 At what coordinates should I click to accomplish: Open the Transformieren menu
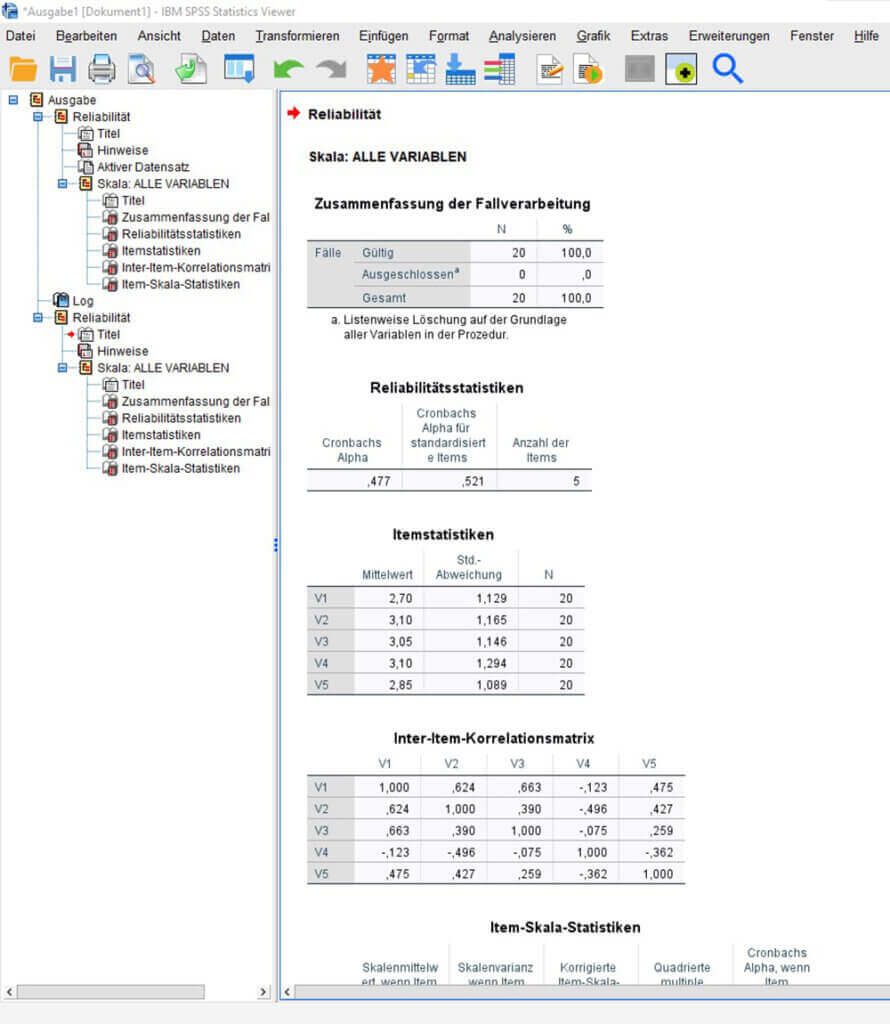tap(297, 36)
